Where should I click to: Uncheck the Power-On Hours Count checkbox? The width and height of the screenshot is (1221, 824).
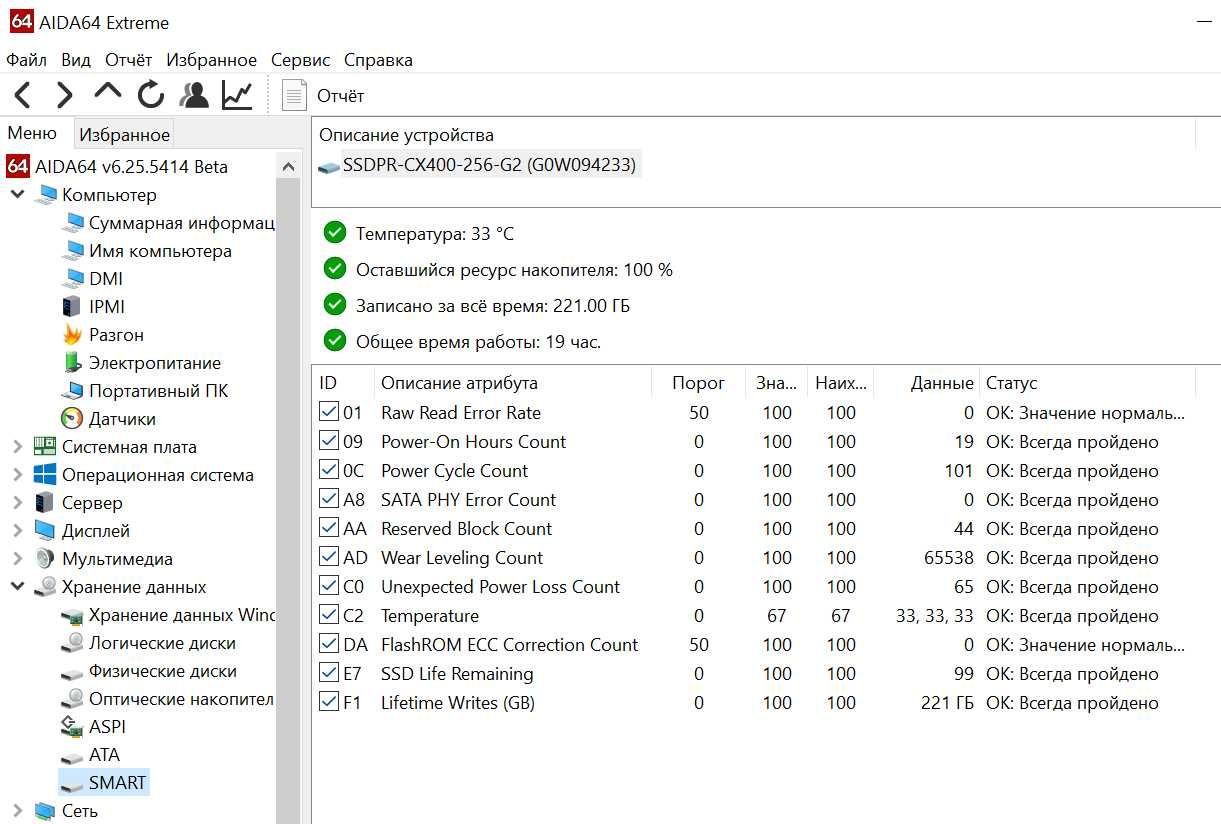click(328, 441)
